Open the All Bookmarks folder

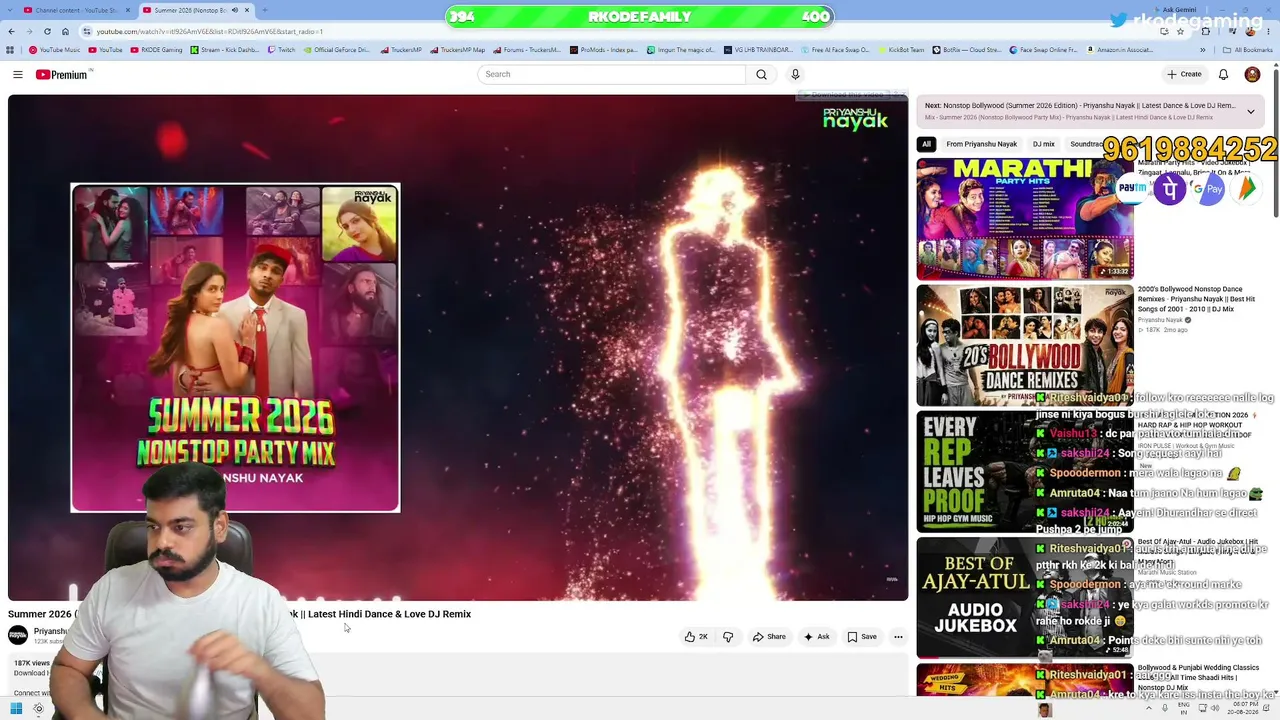coord(1247,50)
